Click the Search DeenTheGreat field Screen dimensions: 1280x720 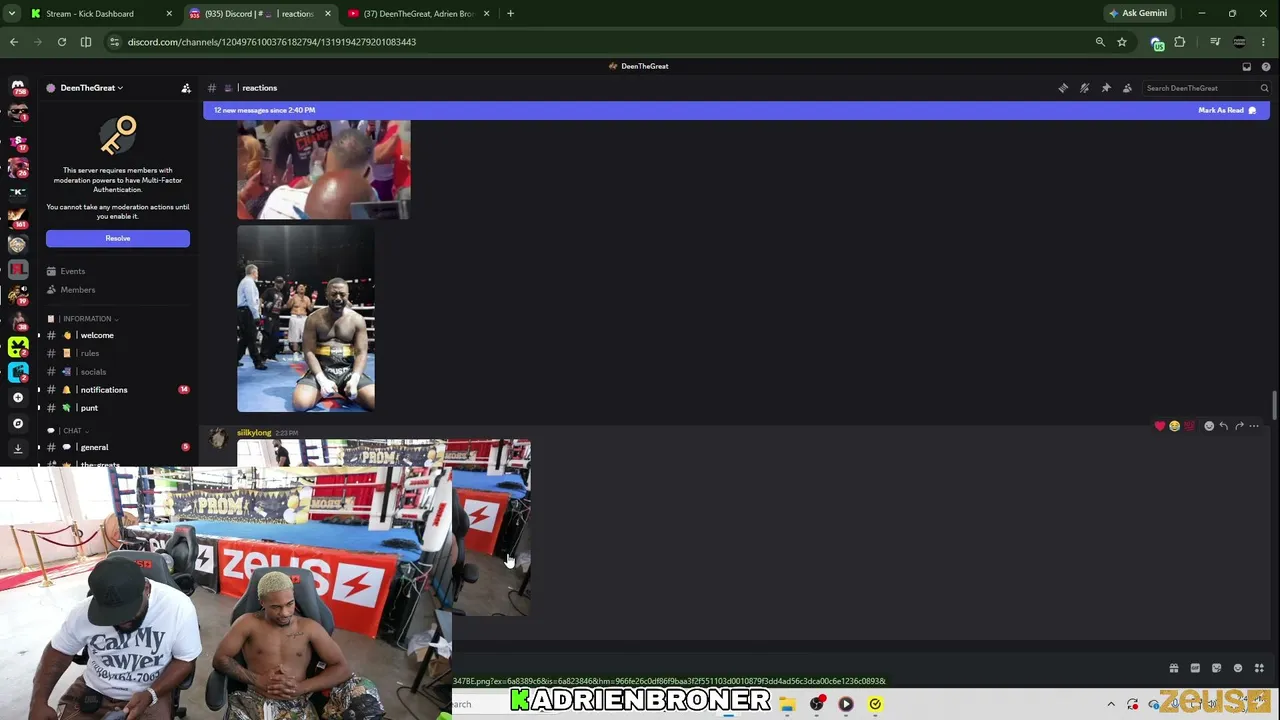click(x=1207, y=88)
